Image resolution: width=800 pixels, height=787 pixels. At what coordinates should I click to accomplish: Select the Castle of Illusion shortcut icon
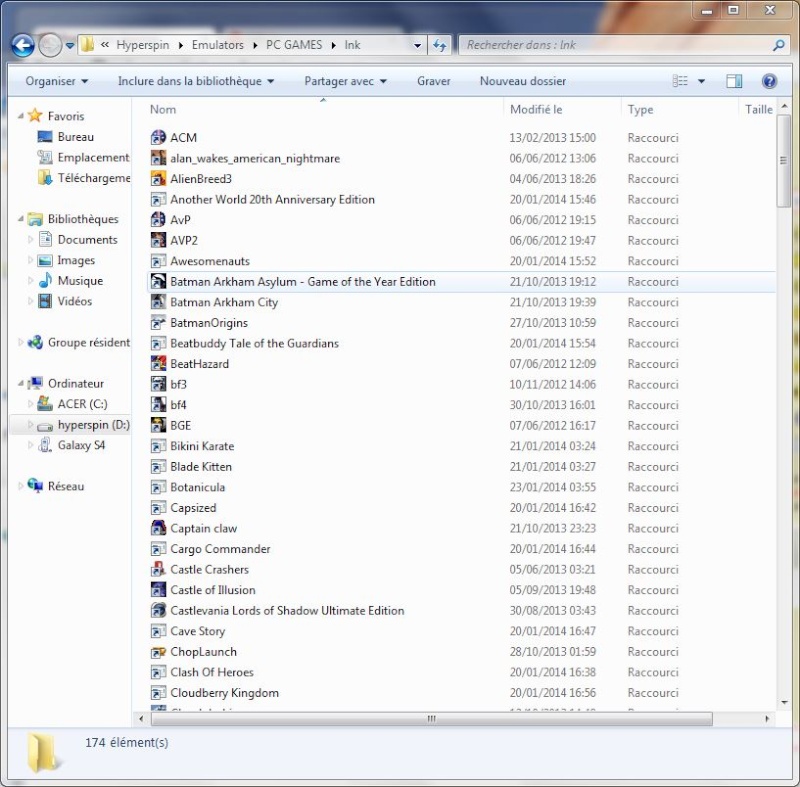158,589
